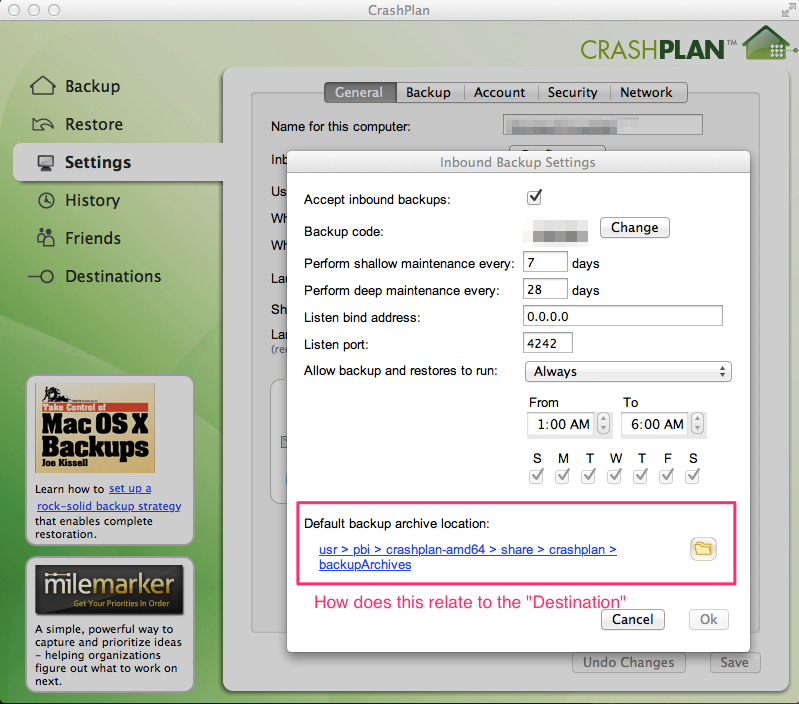Click Listen port field 4242
This screenshot has width=799, height=704.
click(x=548, y=343)
